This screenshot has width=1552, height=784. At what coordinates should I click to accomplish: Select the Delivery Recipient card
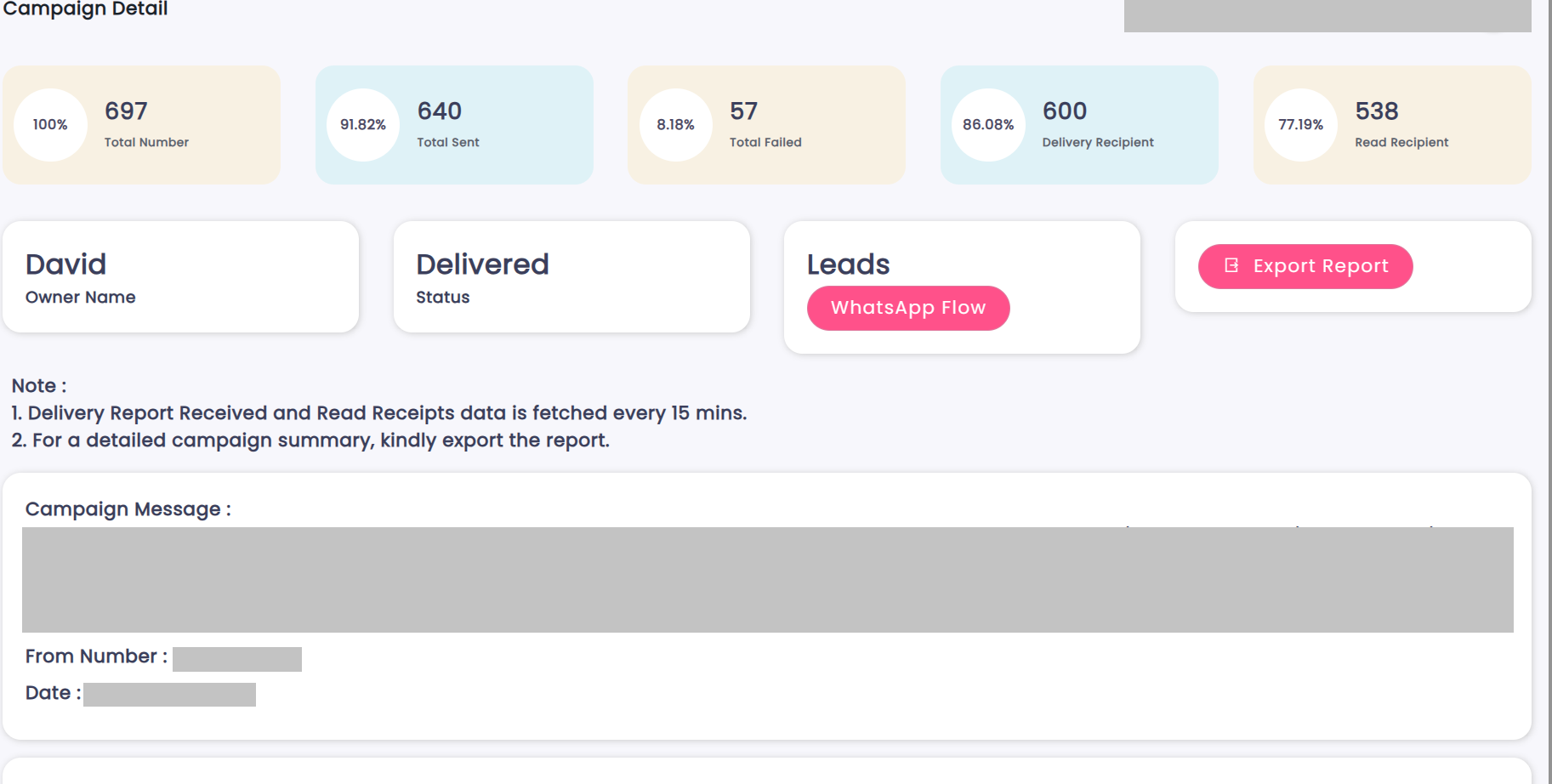pyautogui.click(x=1079, y=125)
